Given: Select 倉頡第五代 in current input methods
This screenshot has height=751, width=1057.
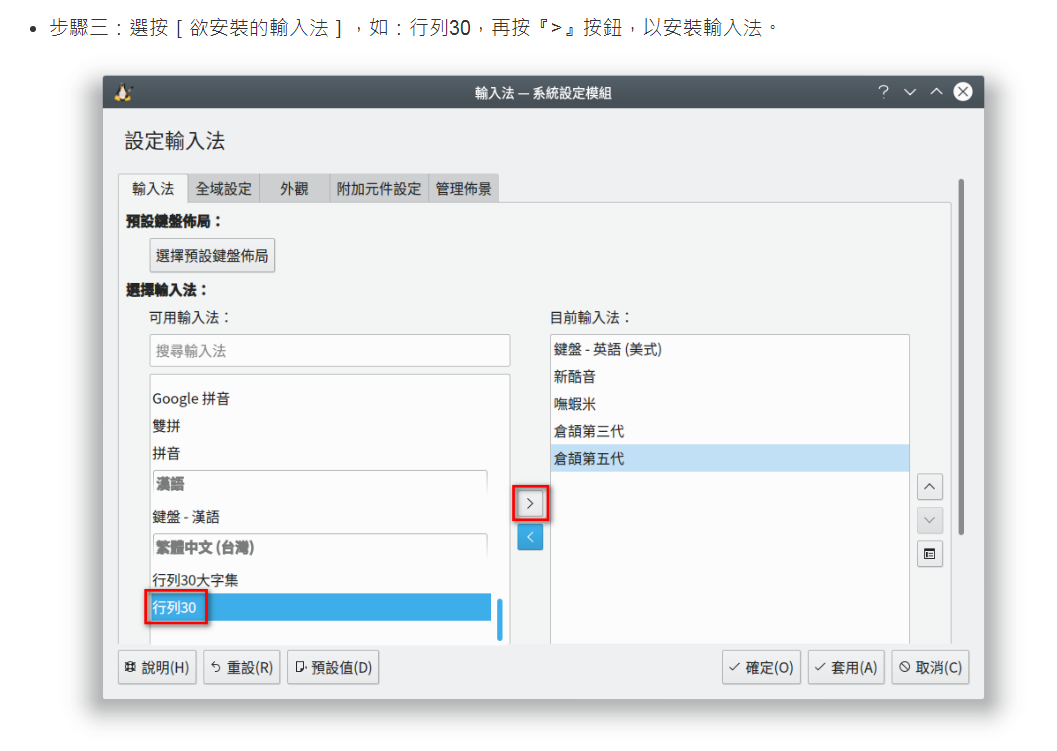Looking at the screenshot, I should tap(730, 458).
